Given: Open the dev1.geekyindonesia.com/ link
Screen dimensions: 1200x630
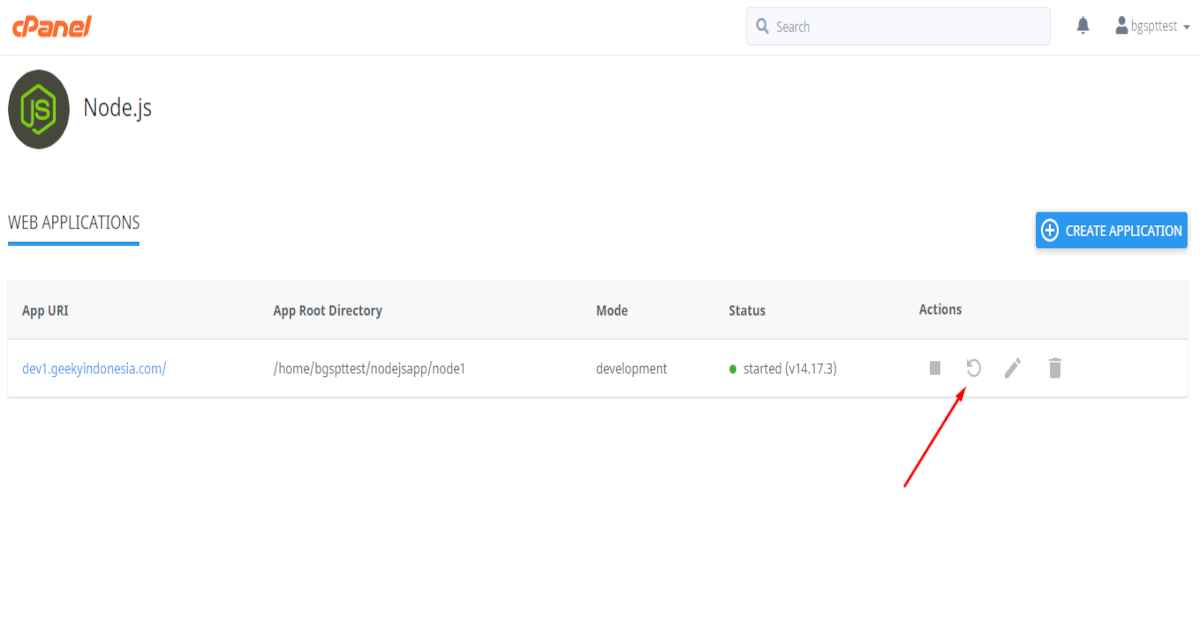Looking at the screenshot, I should (94, 368).
